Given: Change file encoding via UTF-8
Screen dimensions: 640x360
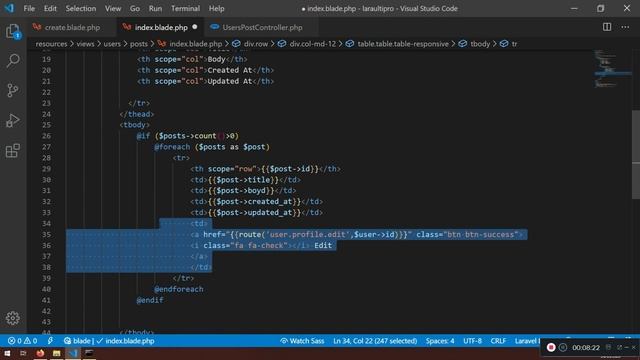Looking at the screenshot, I should (x=472, y=341).
